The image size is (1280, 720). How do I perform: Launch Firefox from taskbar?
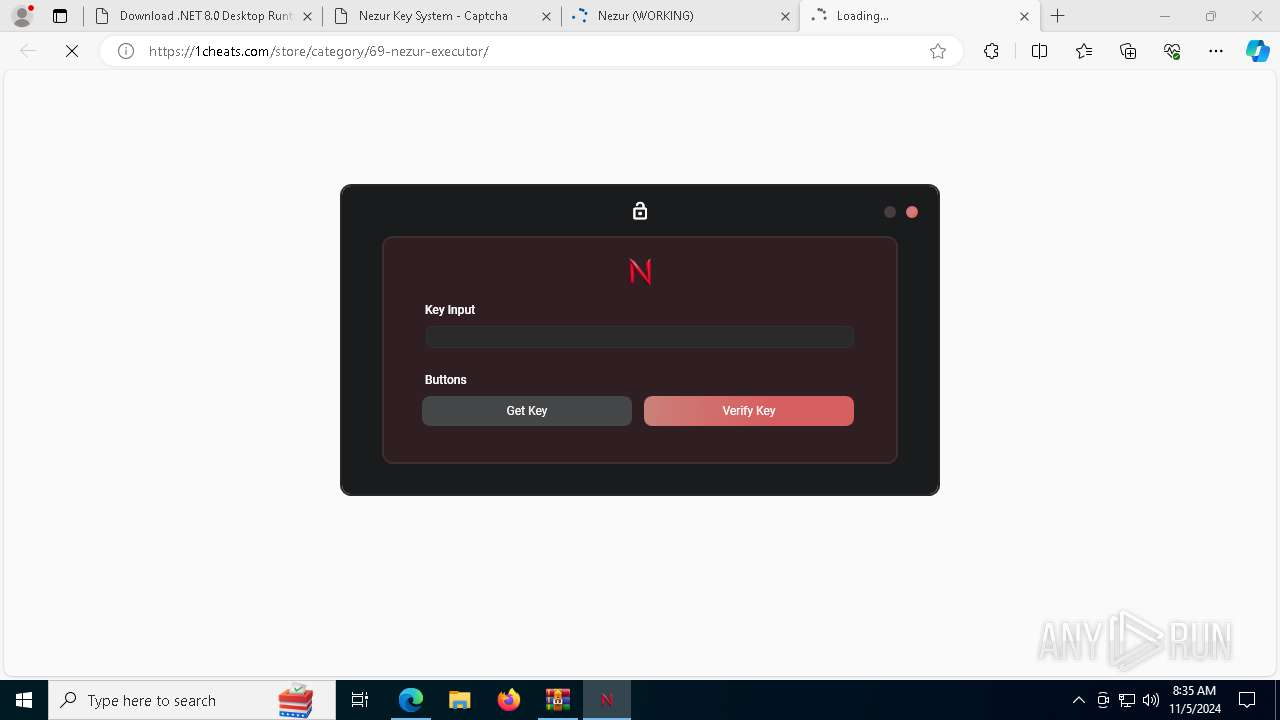pyautogui.click(x=508, y=700)
